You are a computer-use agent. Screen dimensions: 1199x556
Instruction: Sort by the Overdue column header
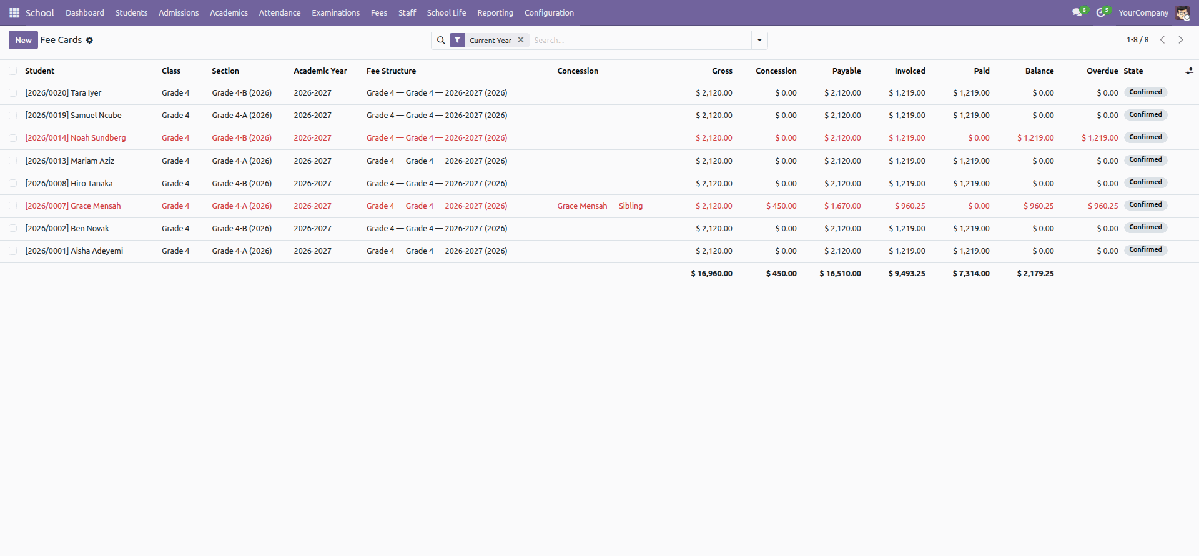[1102, 71]
